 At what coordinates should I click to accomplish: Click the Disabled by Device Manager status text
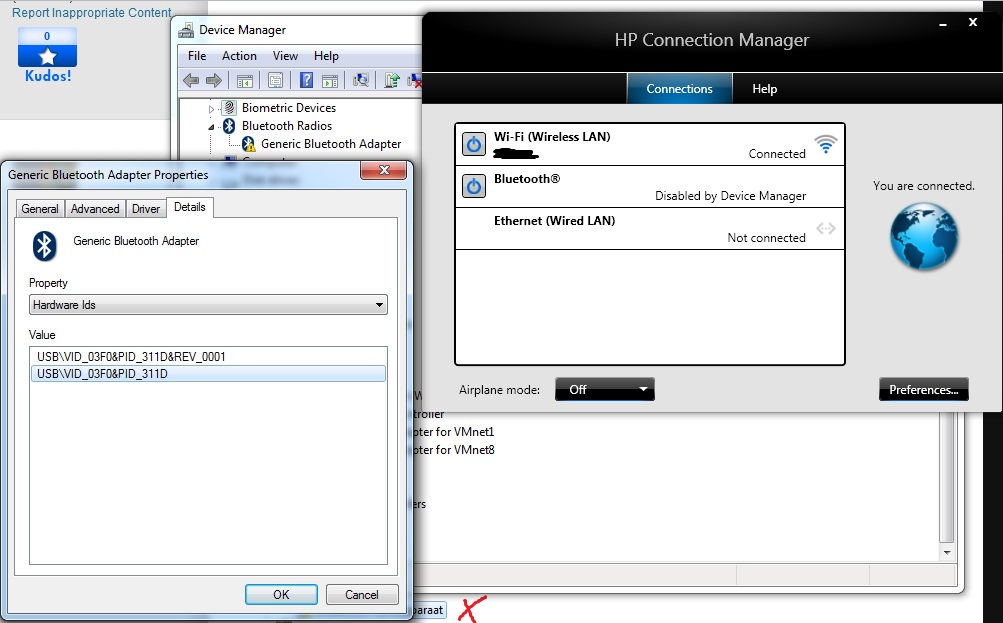730,196
